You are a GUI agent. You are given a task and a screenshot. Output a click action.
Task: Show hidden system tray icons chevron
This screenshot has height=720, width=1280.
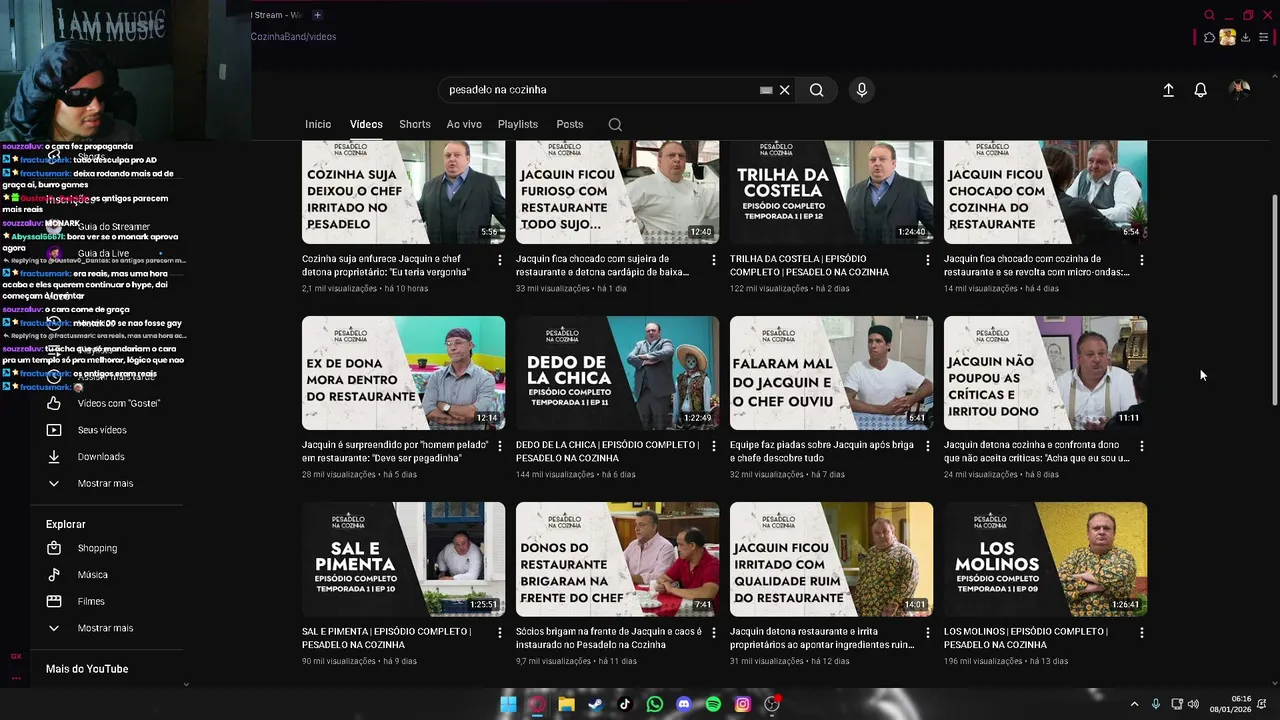(x=1134, y=704)
